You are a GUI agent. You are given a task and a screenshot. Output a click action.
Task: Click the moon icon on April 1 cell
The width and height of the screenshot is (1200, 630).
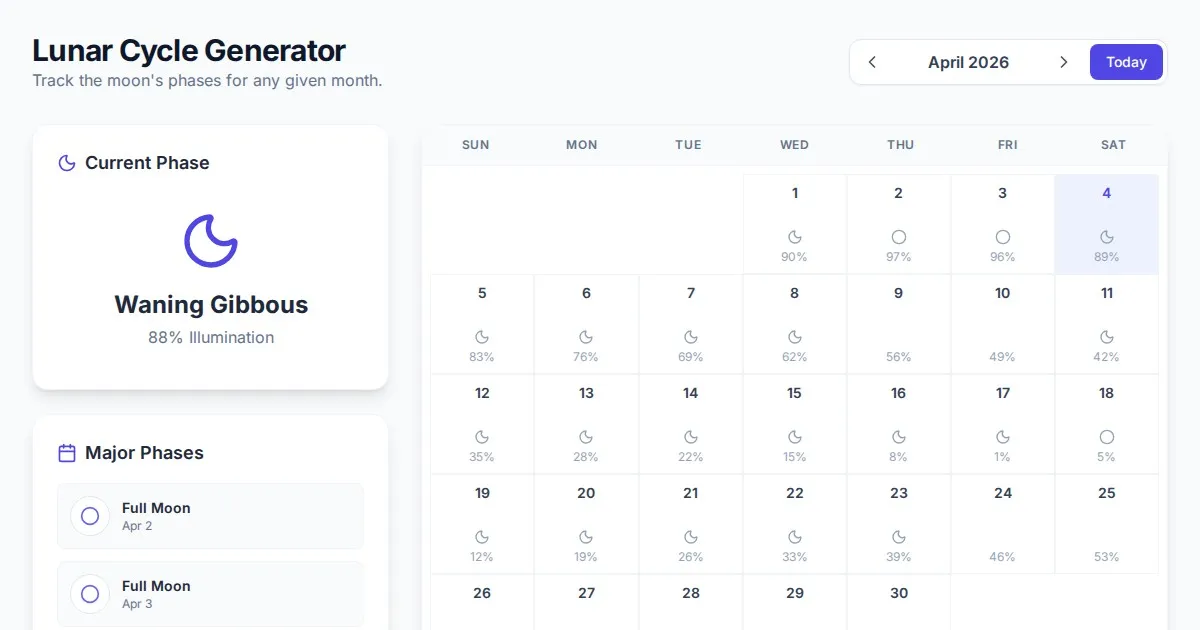click(x=795, y=237)
